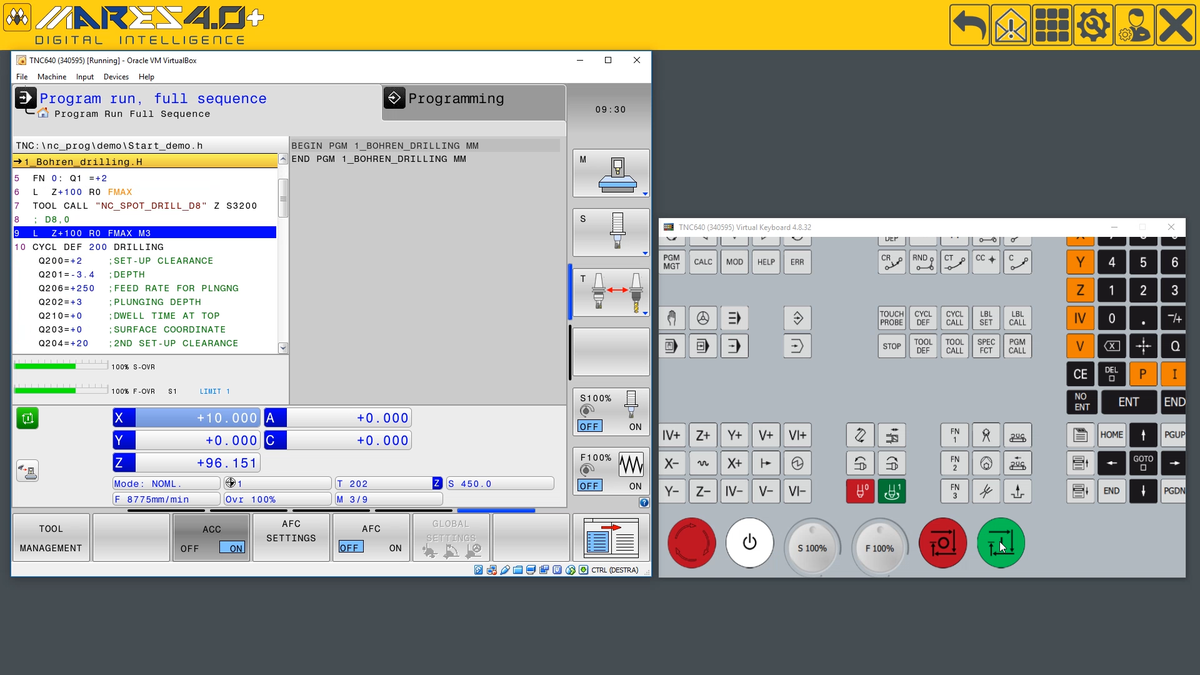Open the VirtualBox Machine menu
This screenshot has width=1200, height=675.
point(52,77)
